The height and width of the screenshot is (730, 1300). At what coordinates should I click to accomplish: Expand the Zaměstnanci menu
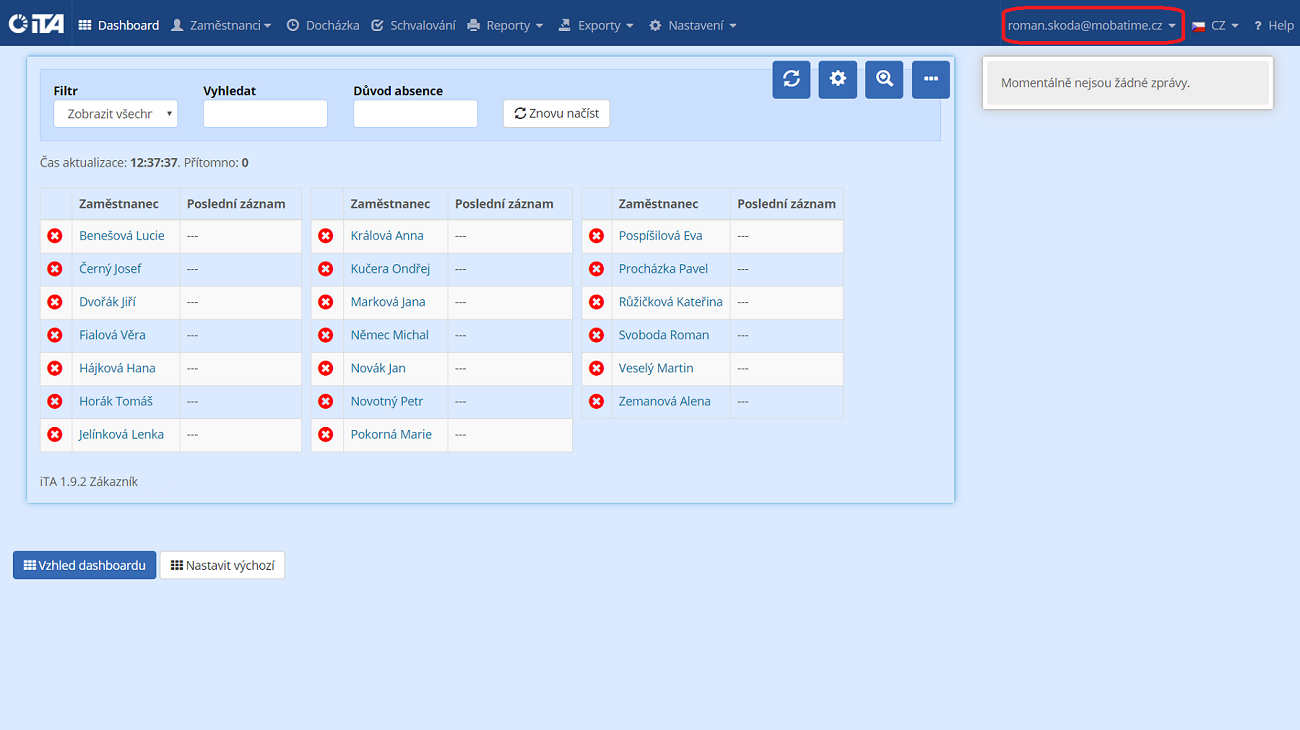point(221,26)
